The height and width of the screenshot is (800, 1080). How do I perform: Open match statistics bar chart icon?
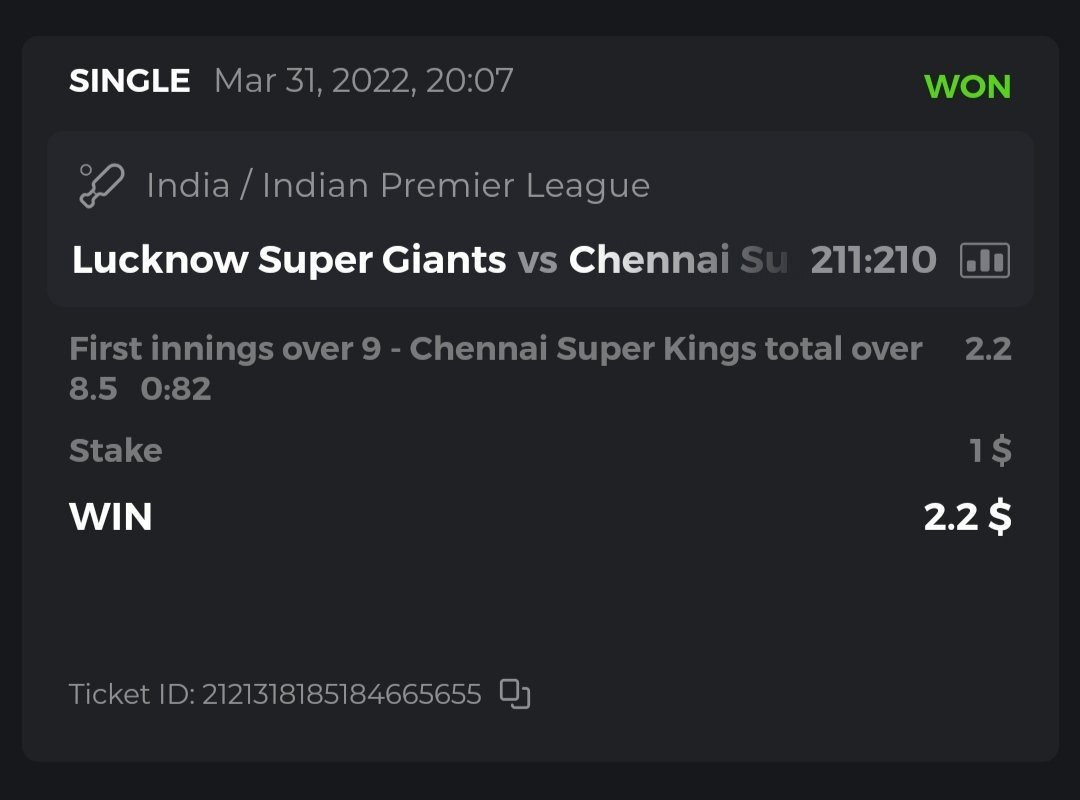[x=984, y=261]
